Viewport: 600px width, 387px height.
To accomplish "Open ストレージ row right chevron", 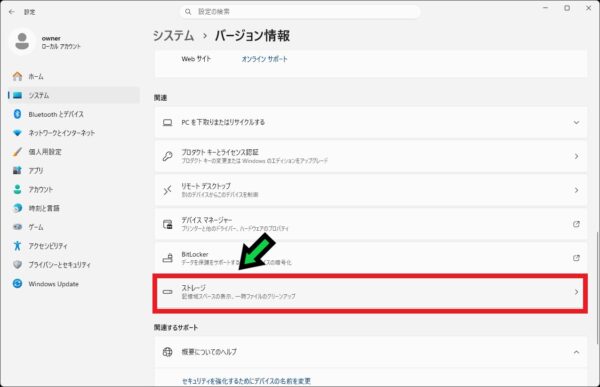I will (x=576, y=292).
